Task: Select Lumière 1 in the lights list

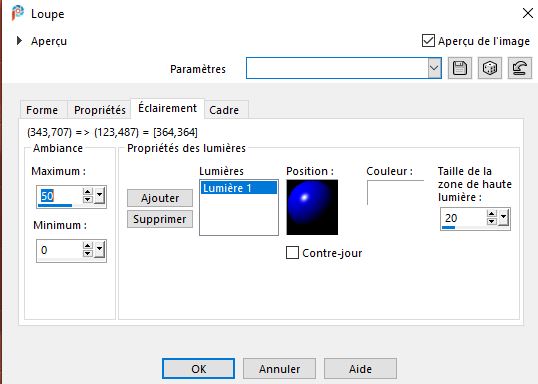Action: (x=239, y=188)
